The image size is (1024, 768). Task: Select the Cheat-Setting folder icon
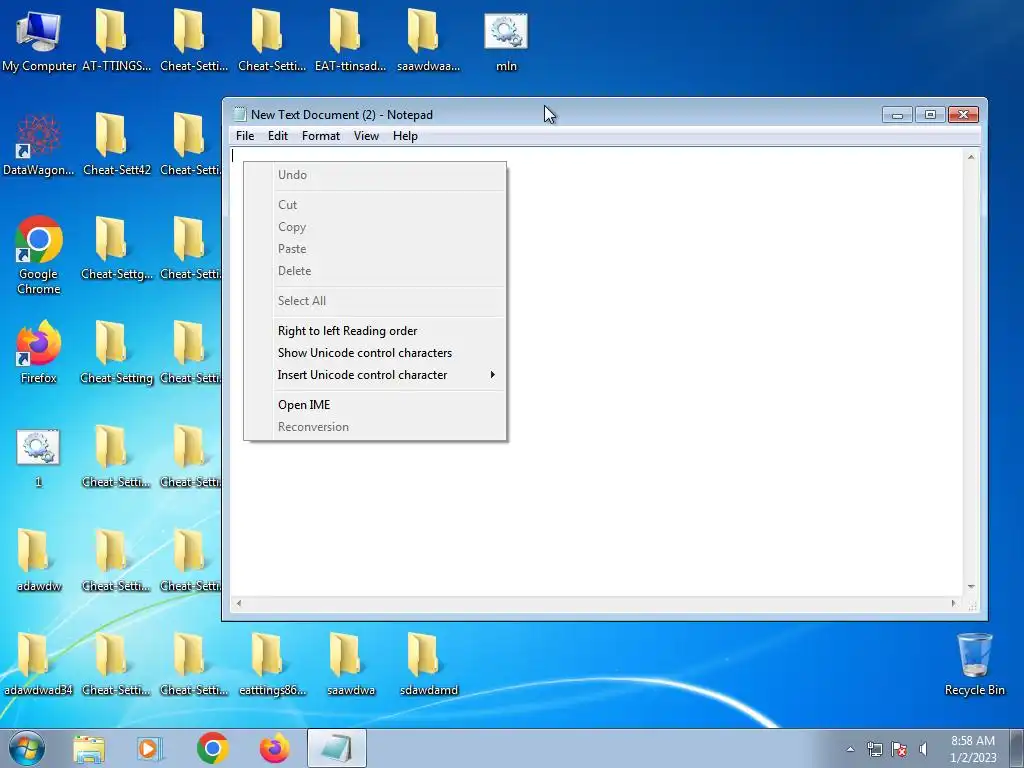(116, 353)
